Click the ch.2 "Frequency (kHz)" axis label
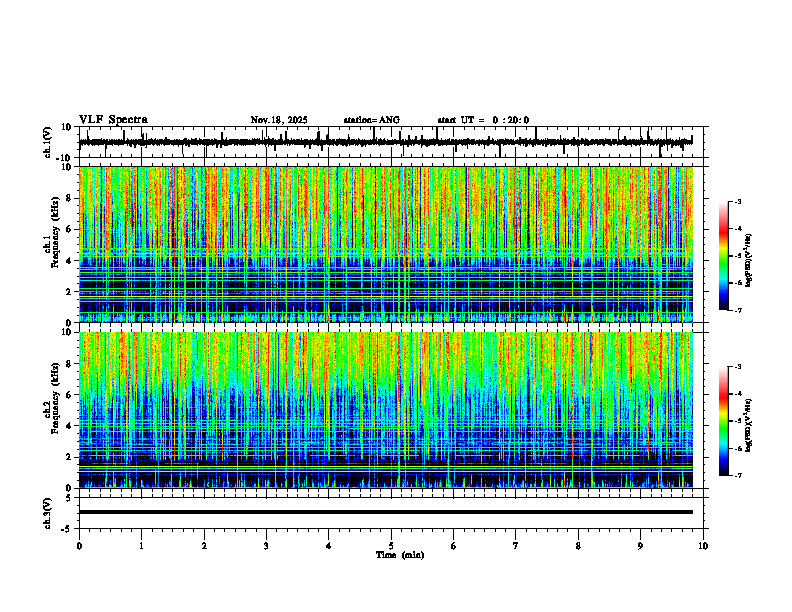This screenshot has height=612, width=792. [x=55, y=398]
